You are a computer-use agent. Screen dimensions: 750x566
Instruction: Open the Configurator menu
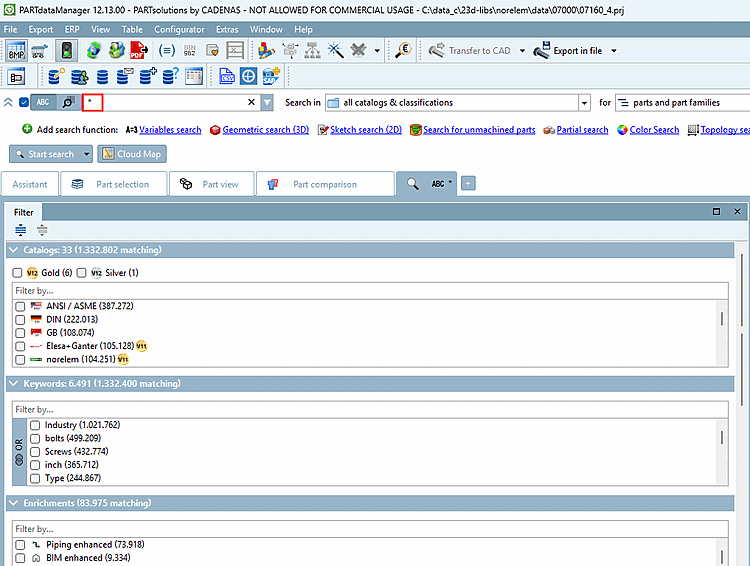(179, 29)
